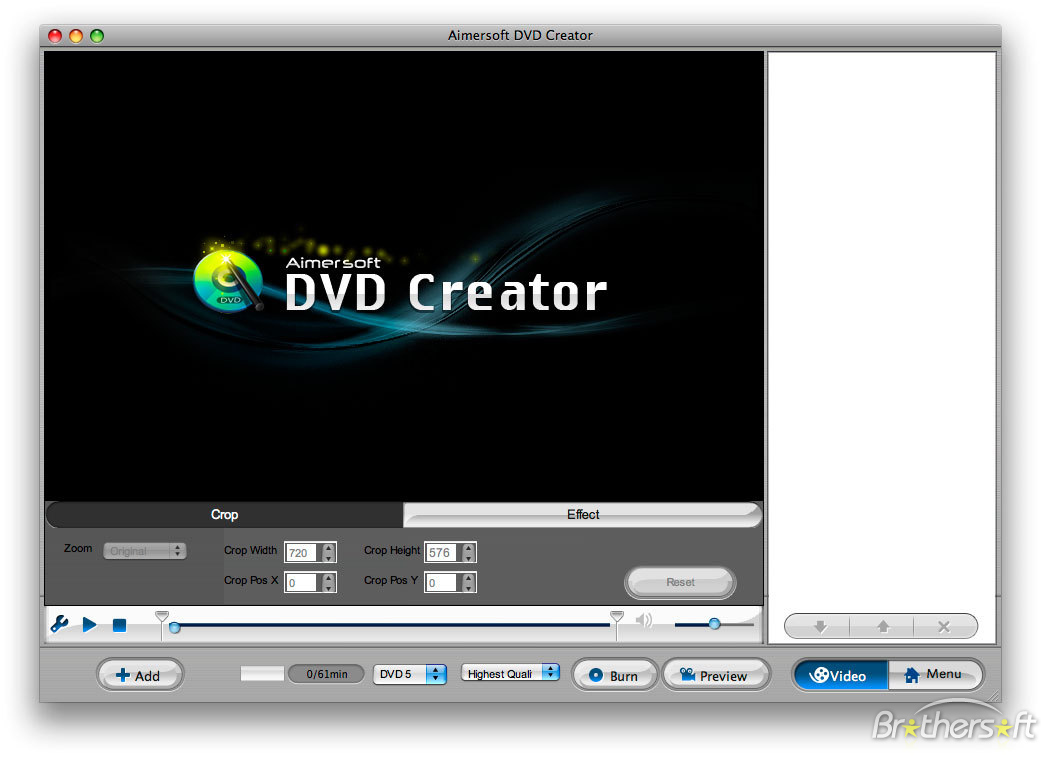Click the 0/61min duration indicator
Screen dimensions: 1041x757
click(x=327, y=674)
